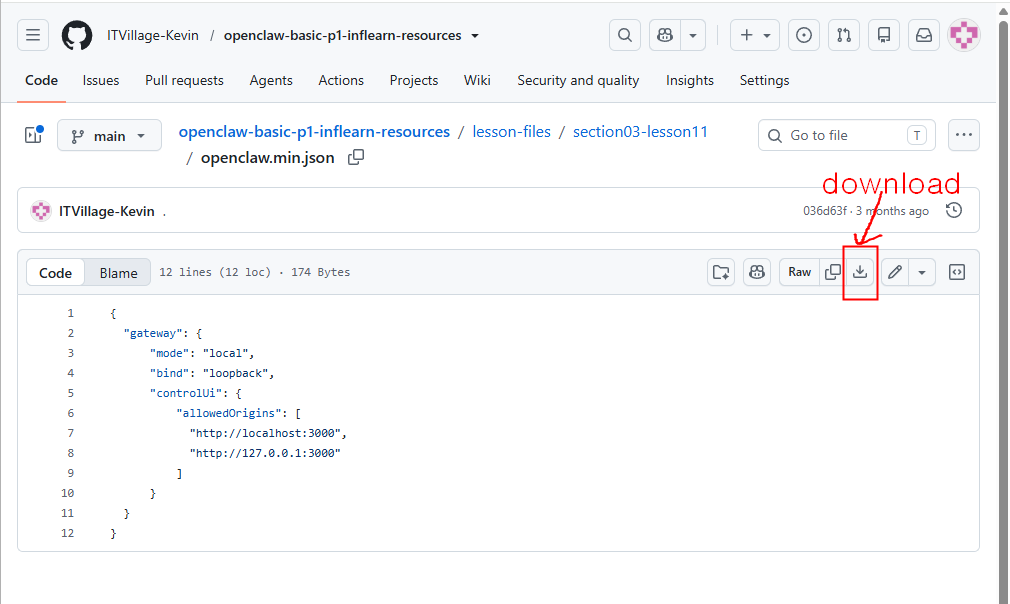
Task: Click the ITVillage-Kevin owner link in header
Action: coord(153,35)
